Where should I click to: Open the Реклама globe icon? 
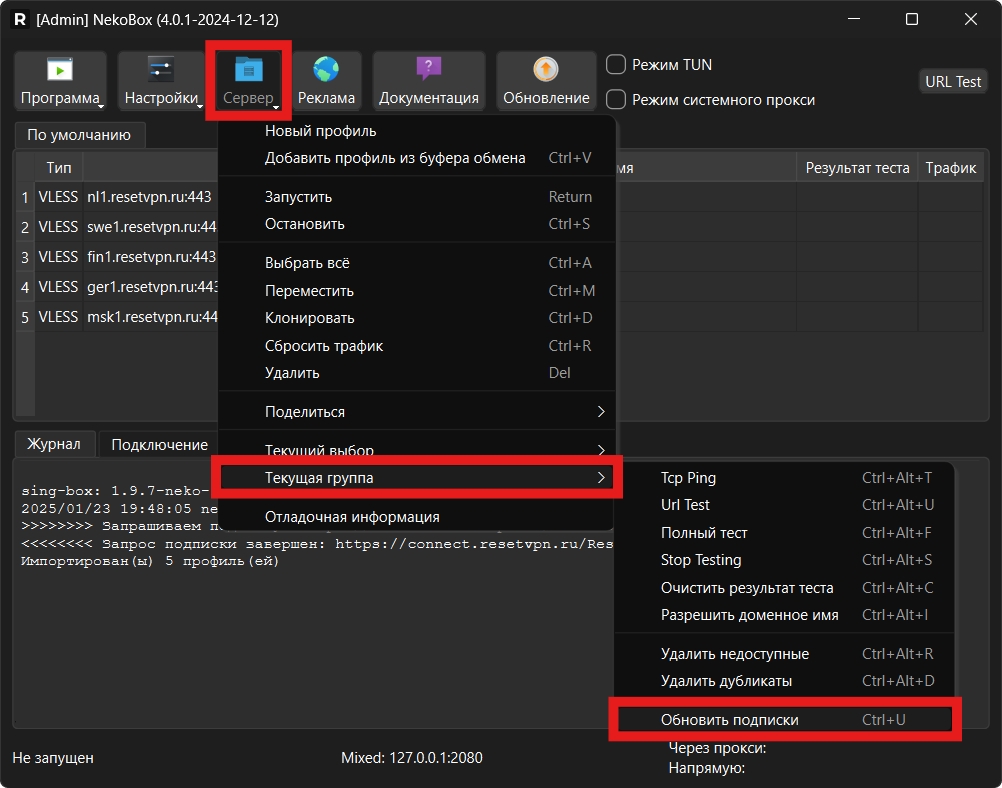coord(326,70)
